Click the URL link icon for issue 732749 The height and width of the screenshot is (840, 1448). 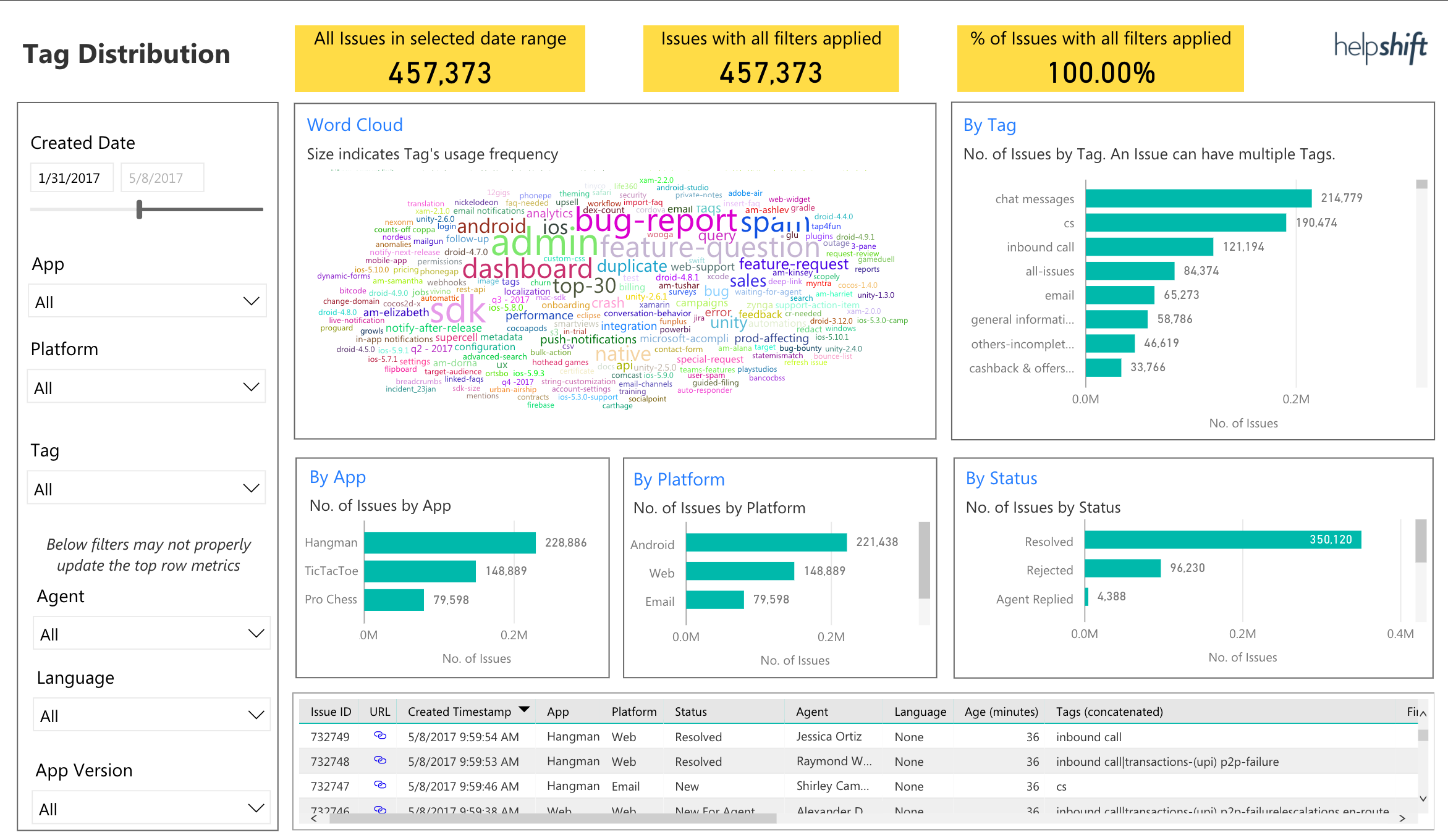coord(380,736)
